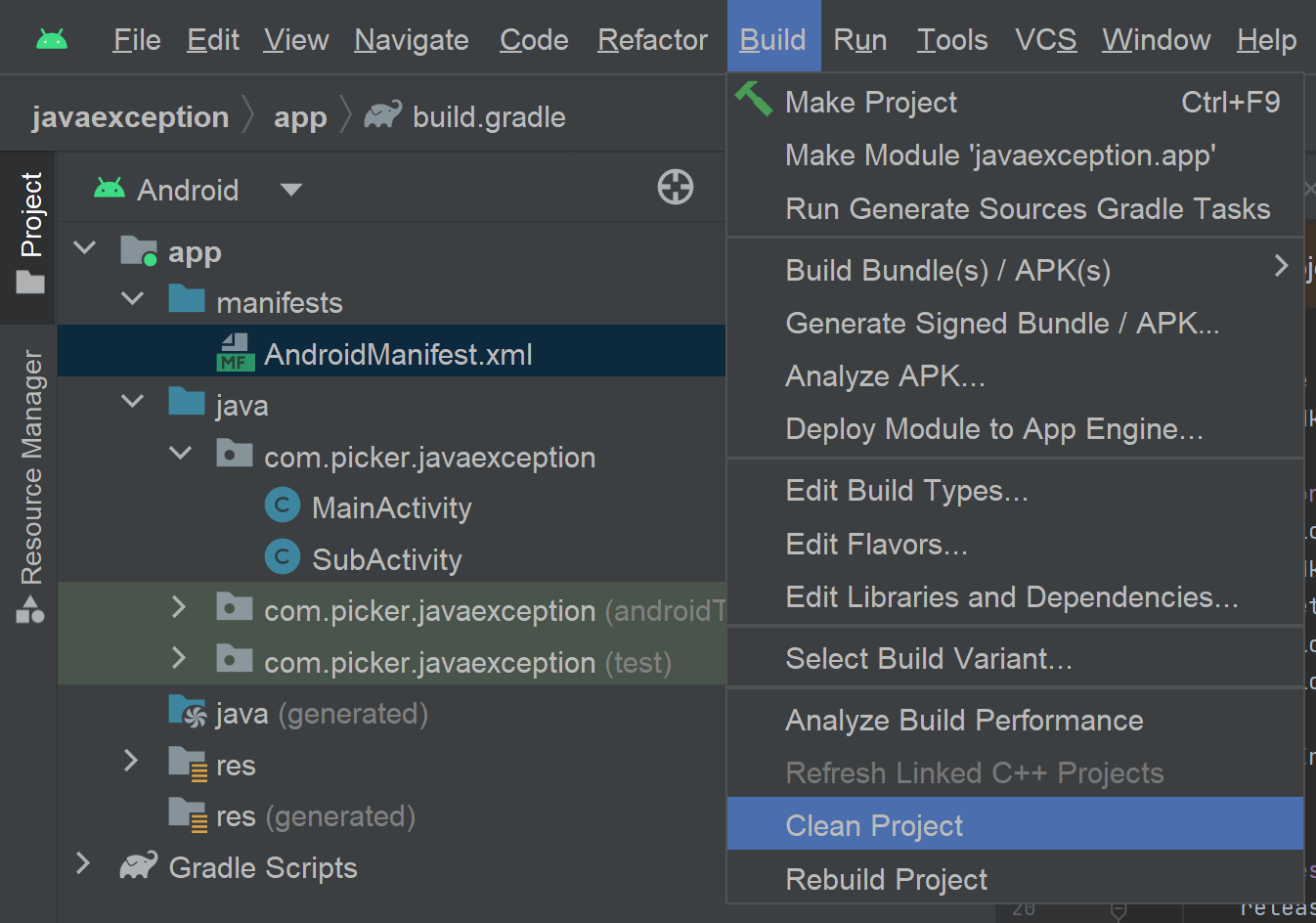1316x923 pixels.
Task: Collapse the app module tree node
Action: (85, 248)
